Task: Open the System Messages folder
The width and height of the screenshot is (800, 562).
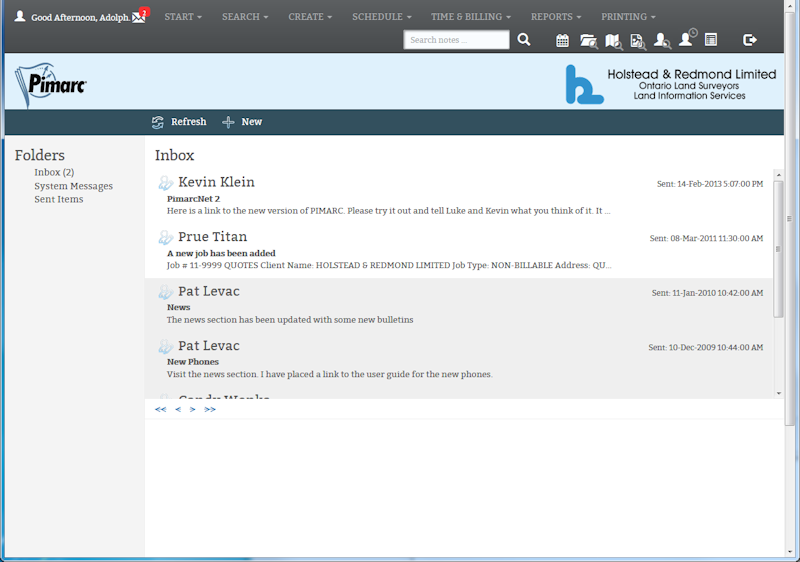Action: tap(73, 186)
